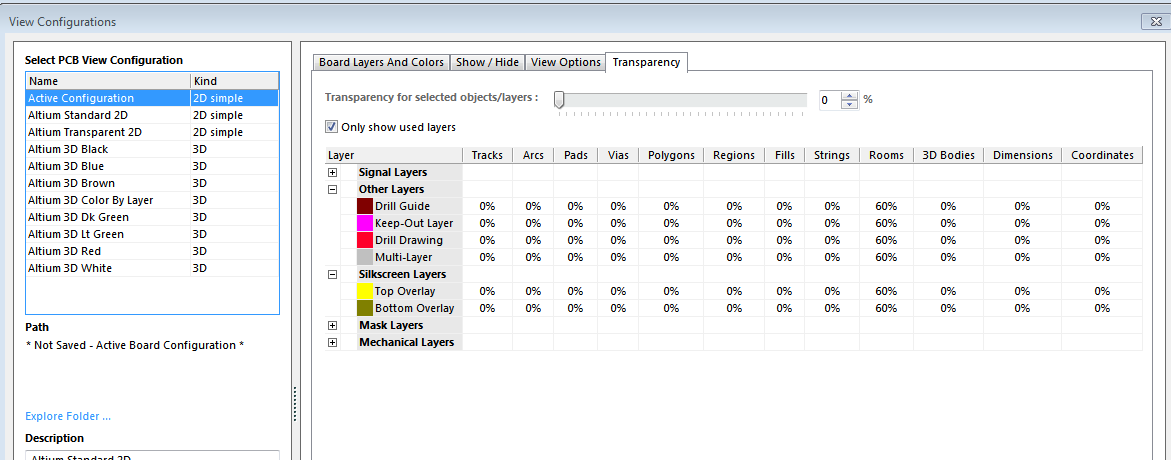Expand the Mechanical Layers group
This screenshot has height=460, width=1171.
pos(332,343)
